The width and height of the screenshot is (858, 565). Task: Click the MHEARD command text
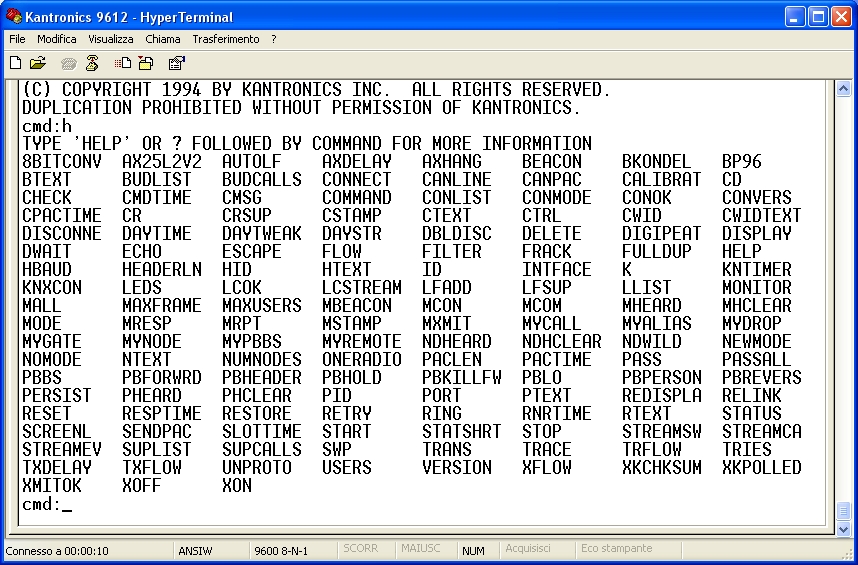(652, 306)
